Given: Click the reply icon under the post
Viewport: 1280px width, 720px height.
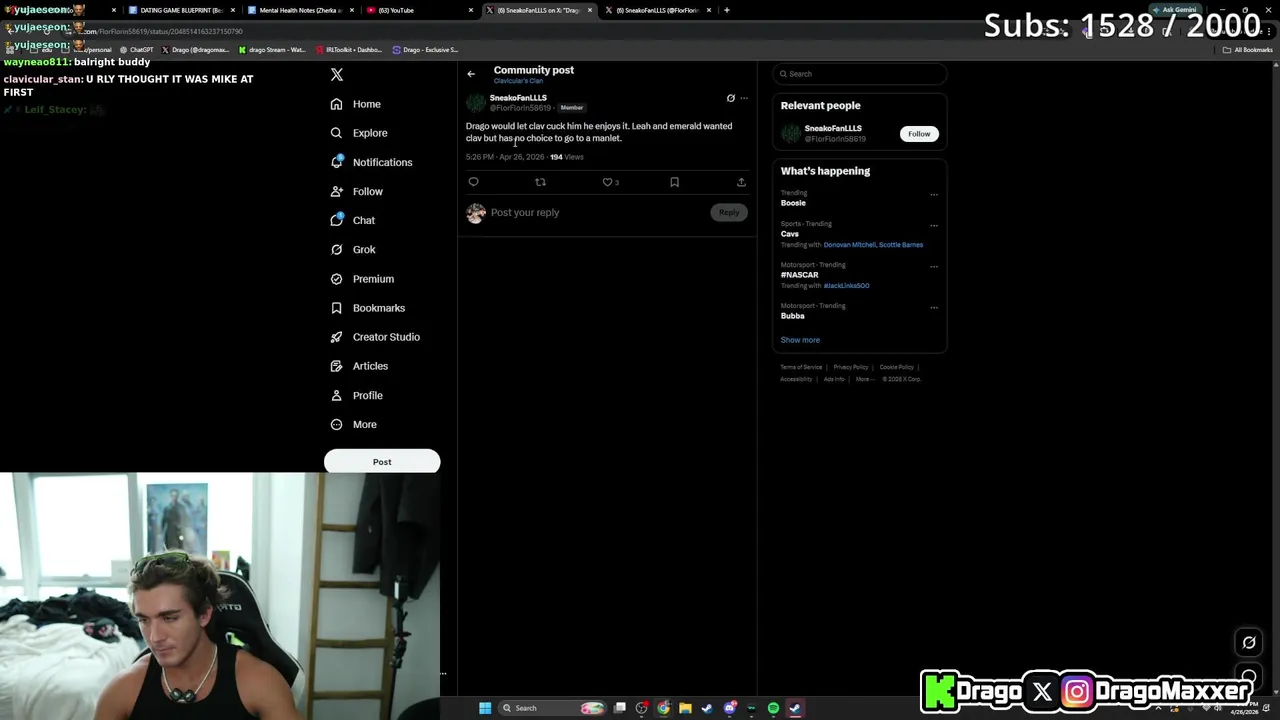Looking at the screenshot, I should tap(474, 182).
